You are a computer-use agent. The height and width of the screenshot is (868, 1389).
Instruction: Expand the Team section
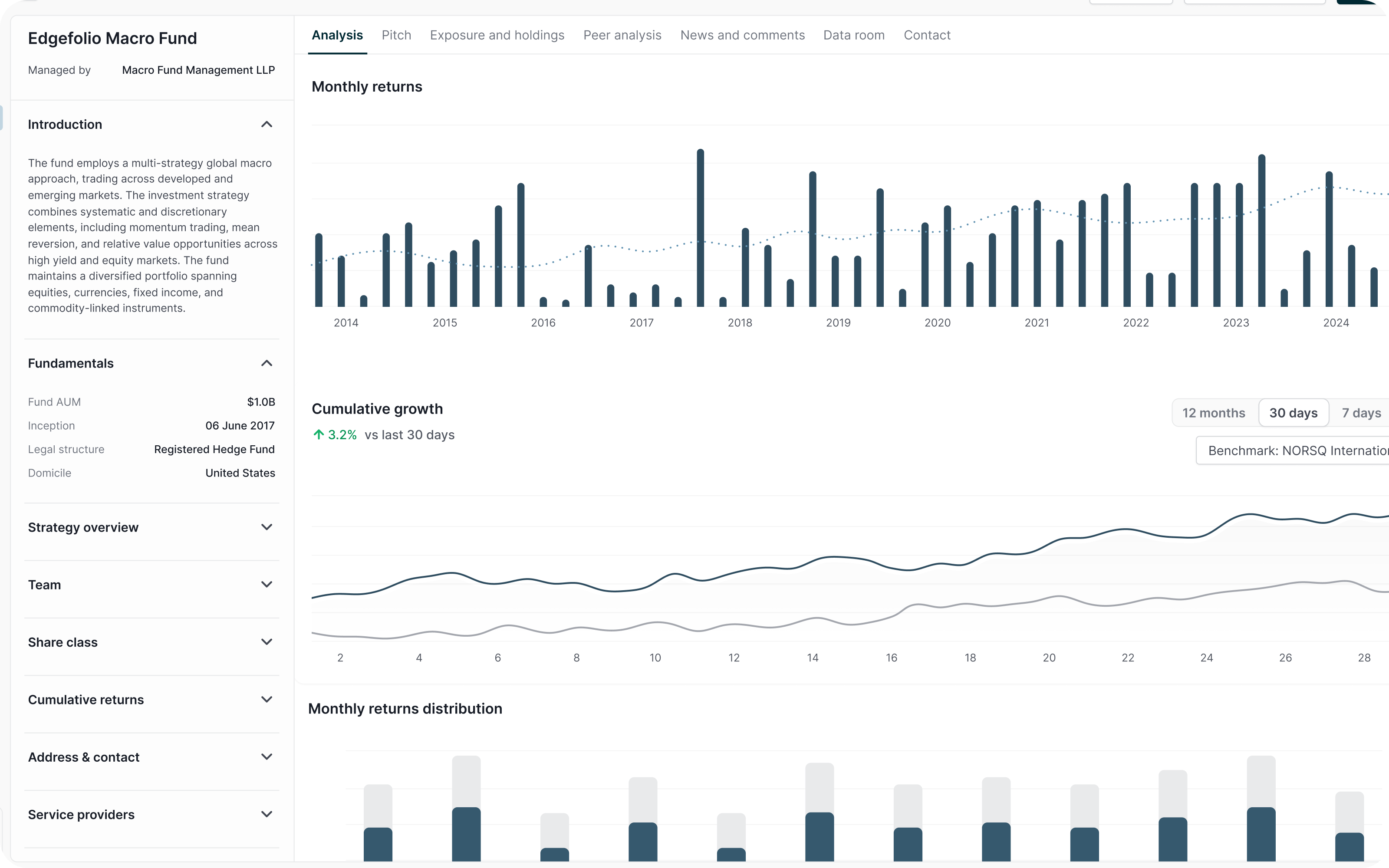pyautogui.click(x=267, y=585)
